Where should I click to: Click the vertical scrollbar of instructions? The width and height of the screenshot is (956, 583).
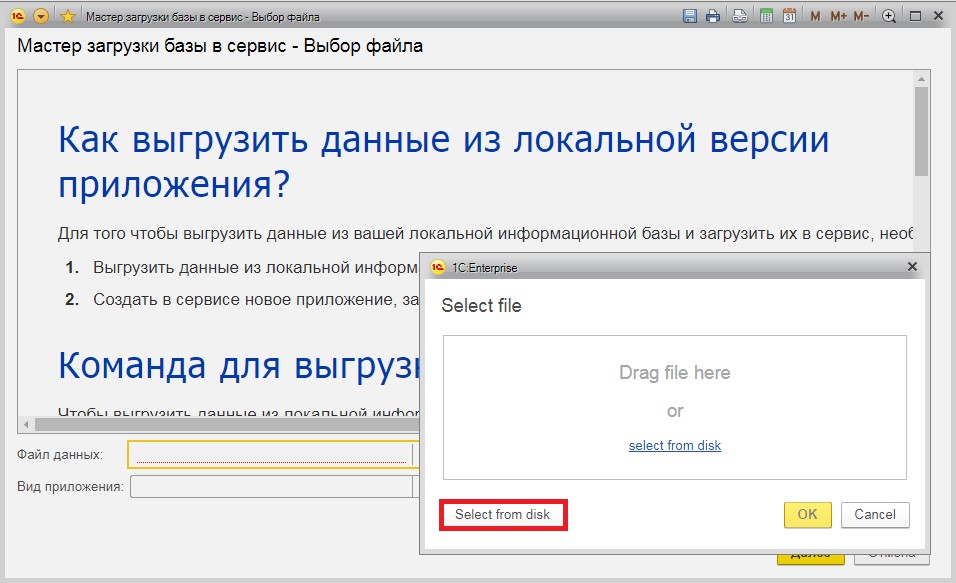[x=921, y=130]
